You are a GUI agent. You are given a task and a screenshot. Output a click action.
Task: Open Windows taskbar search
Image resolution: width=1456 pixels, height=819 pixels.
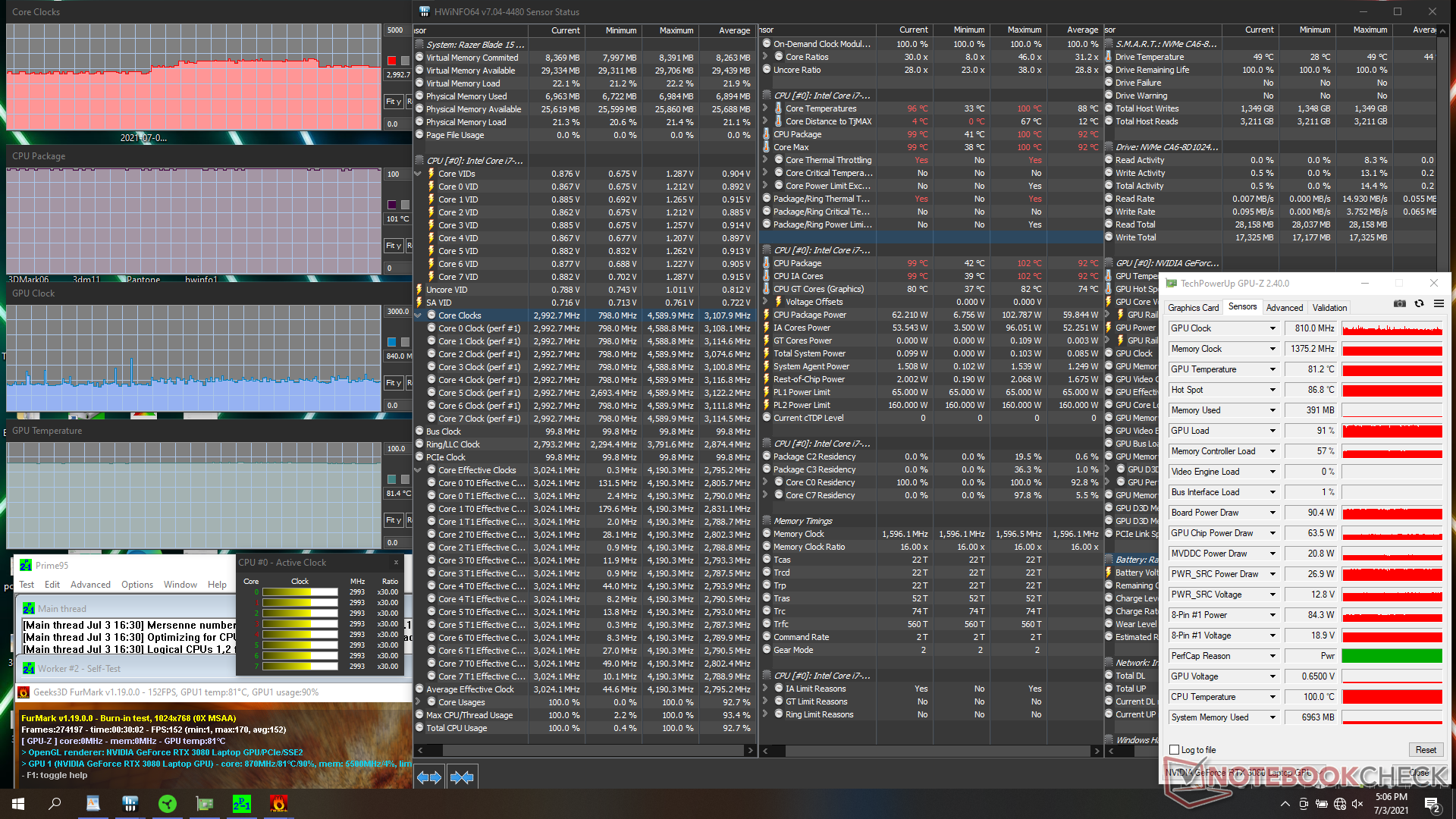pos(55,804)
